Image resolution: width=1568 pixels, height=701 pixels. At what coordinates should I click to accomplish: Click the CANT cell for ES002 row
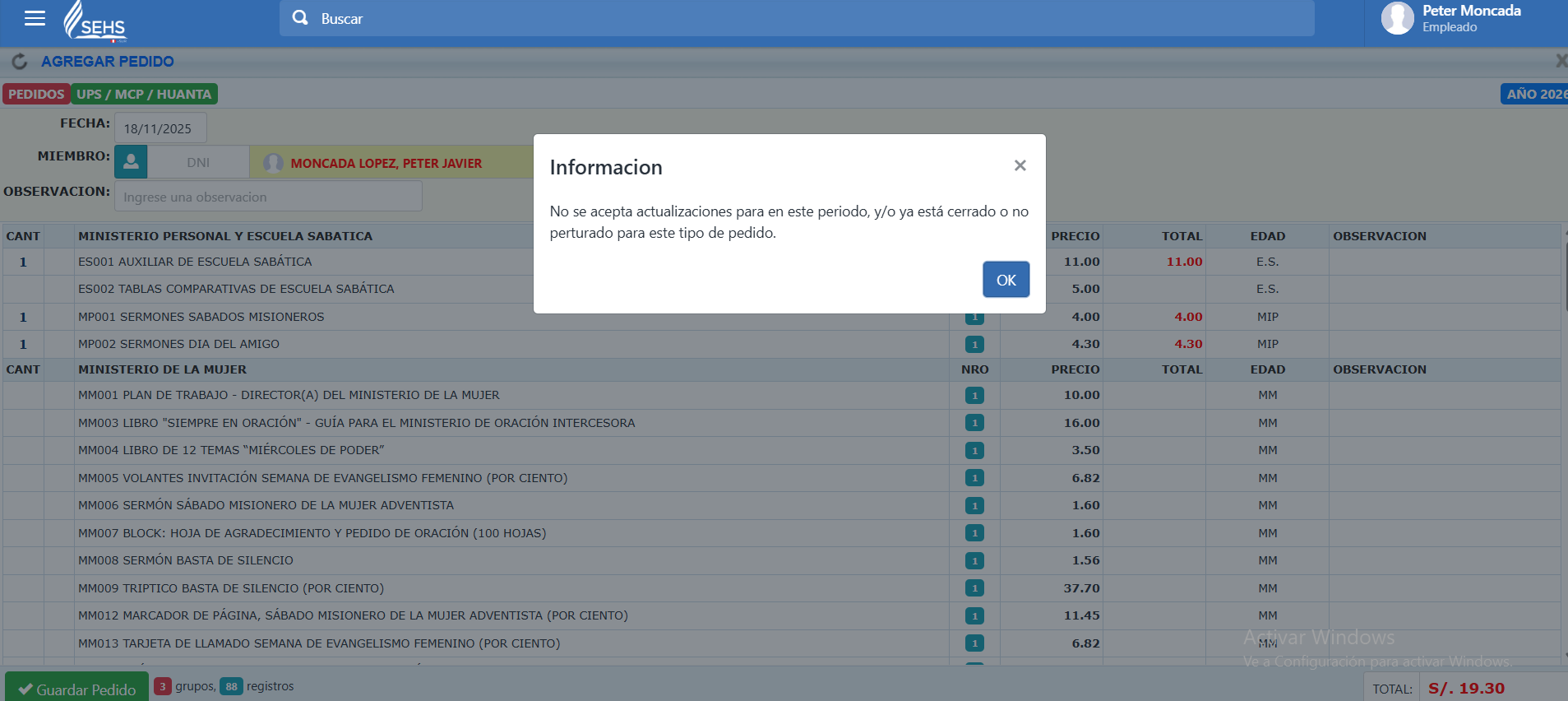(23, 290)
